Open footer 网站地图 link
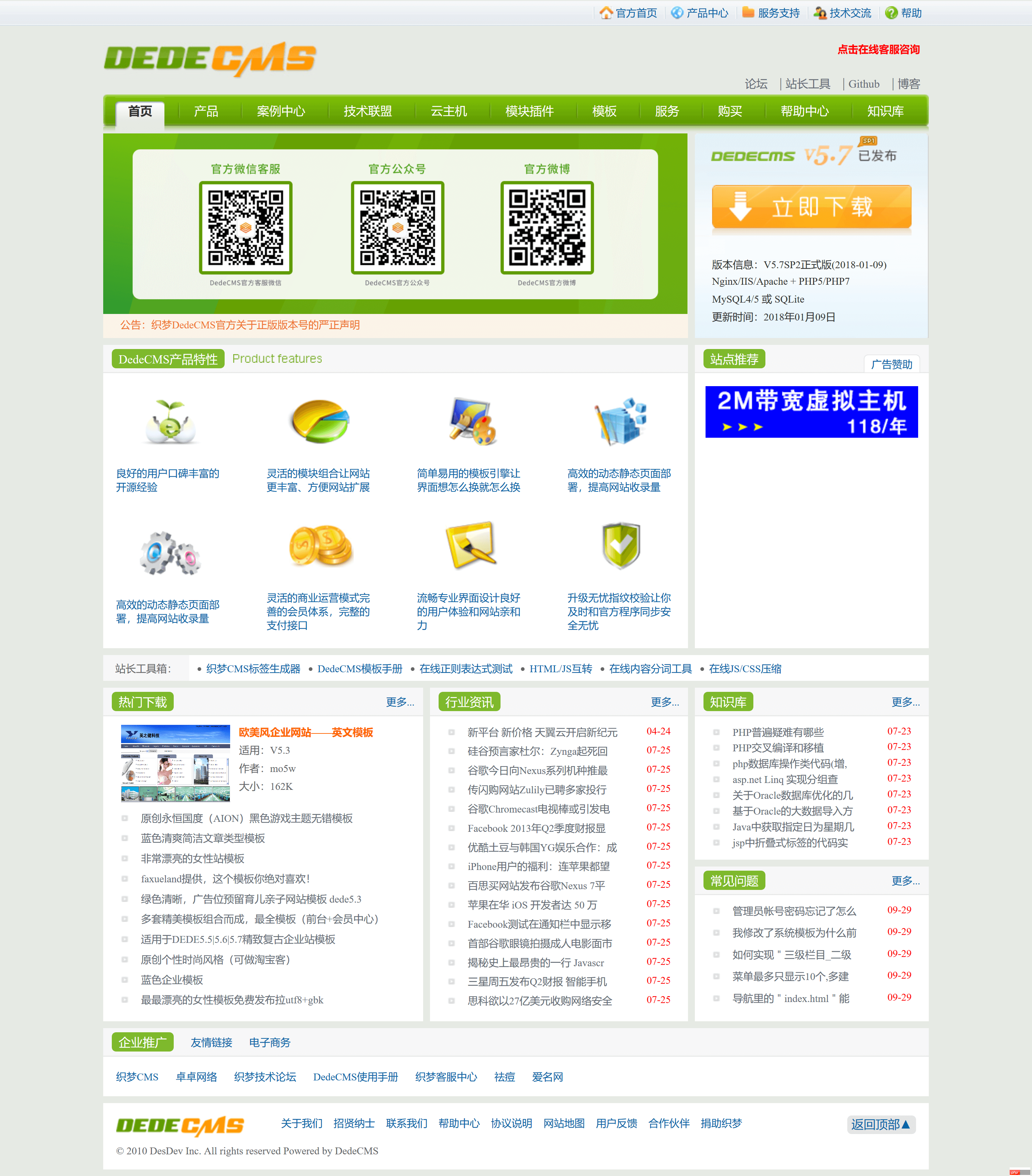The width and height of the screenshot is (1032, 1176). [564, 1124]
